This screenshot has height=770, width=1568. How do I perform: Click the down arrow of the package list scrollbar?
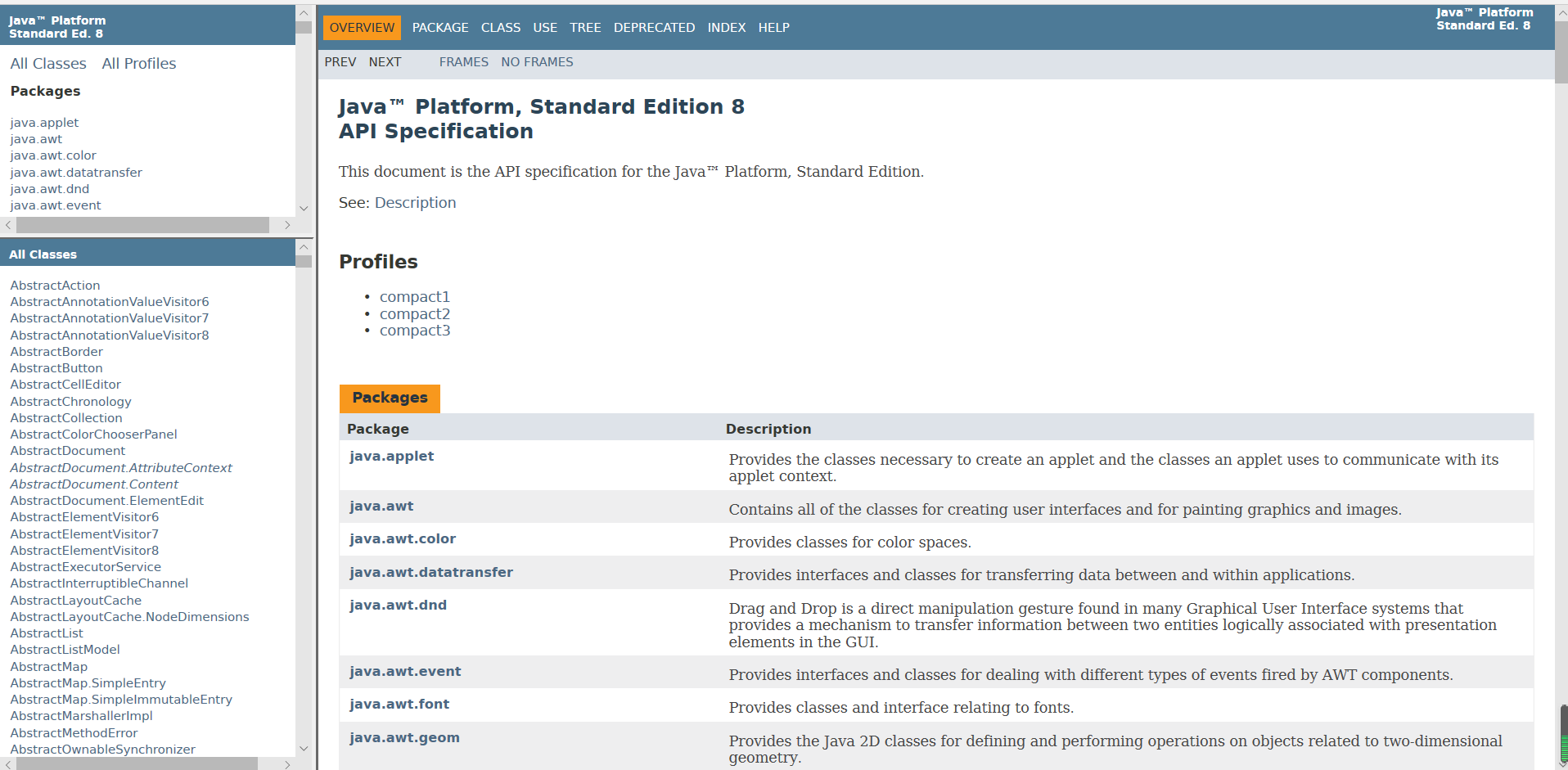tap(304, 209)
